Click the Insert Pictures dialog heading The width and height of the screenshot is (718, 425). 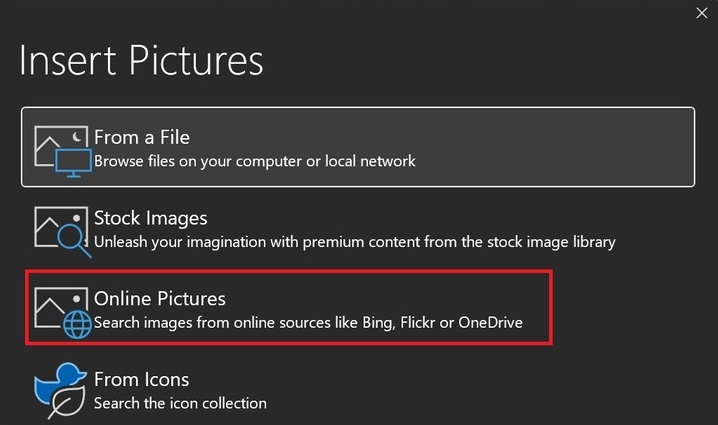coord(142,61)
